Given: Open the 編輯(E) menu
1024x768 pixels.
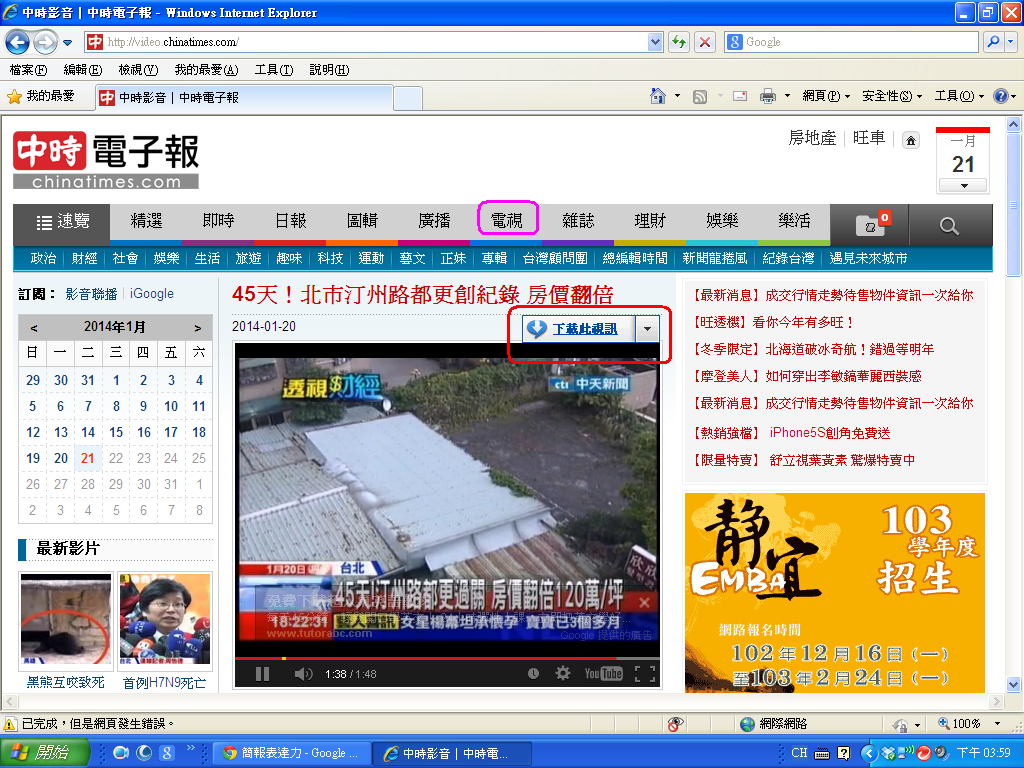Looking at the screenshot, I should (83, 70).
